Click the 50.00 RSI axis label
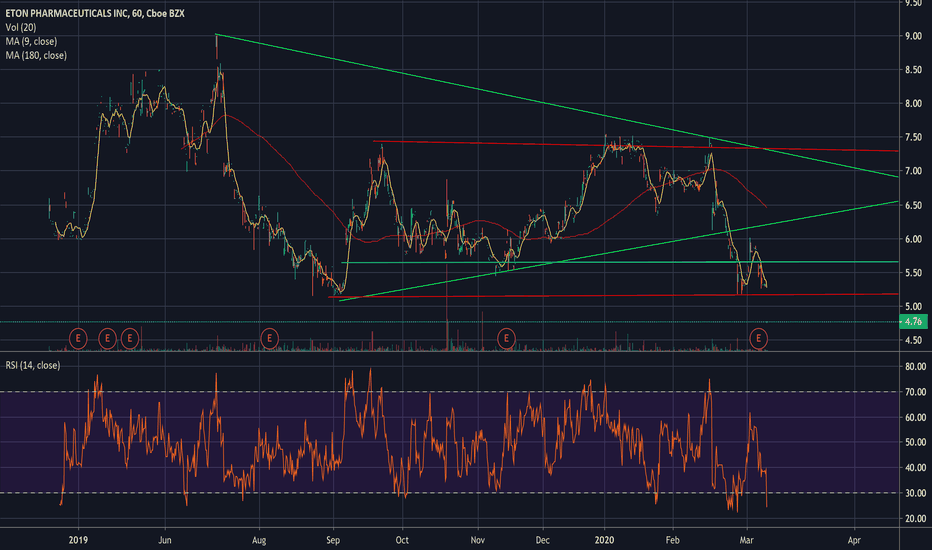 click(915, 442)
